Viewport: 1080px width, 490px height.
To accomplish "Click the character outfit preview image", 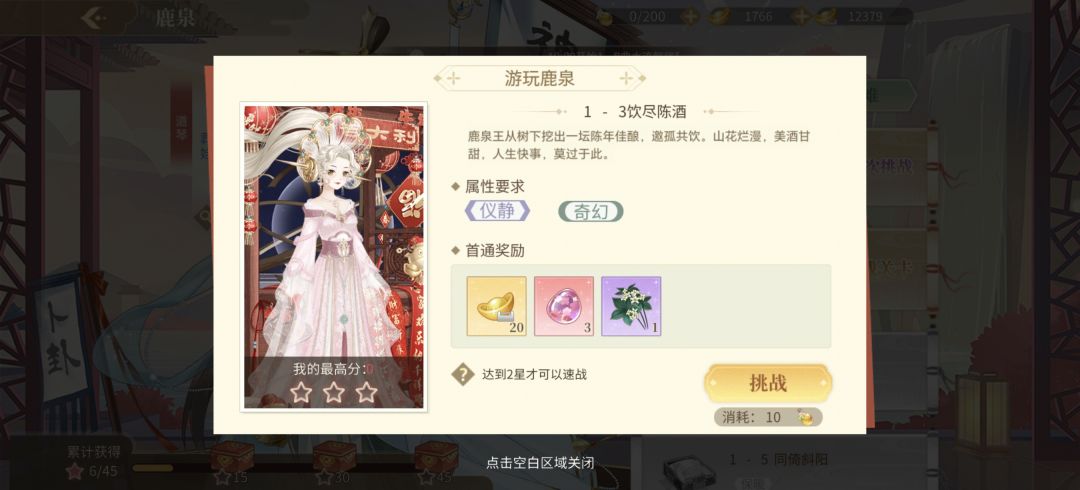I will coord(333,256).
